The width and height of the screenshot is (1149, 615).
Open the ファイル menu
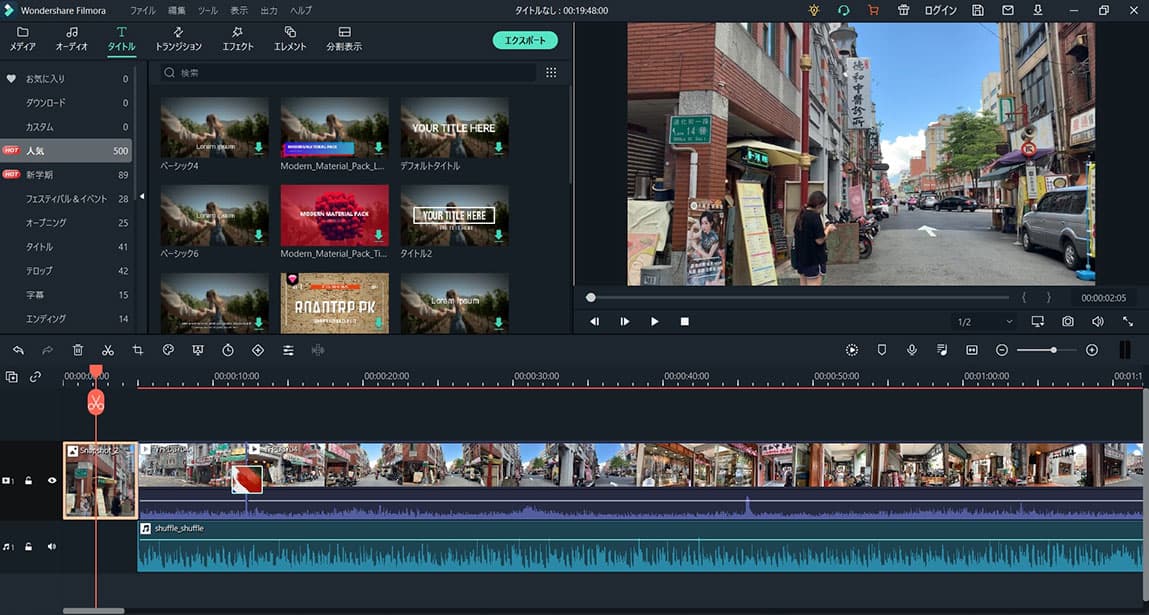[x=143, y=10]
